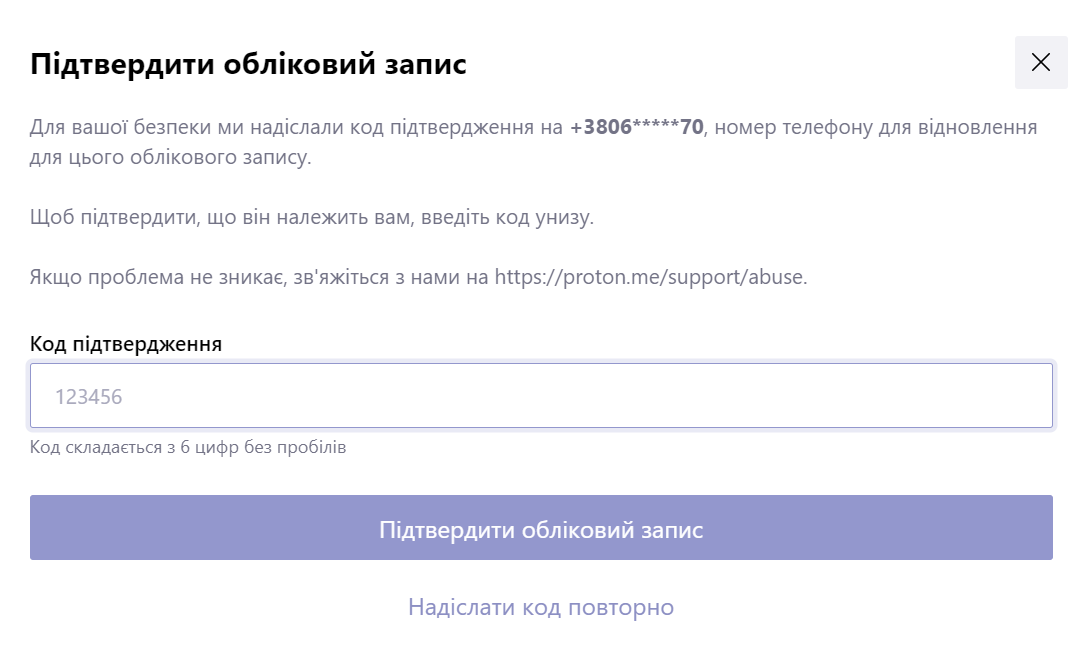Click the 123456 placeholder text
1084x653 pixels.
click(x=88, y=397)
